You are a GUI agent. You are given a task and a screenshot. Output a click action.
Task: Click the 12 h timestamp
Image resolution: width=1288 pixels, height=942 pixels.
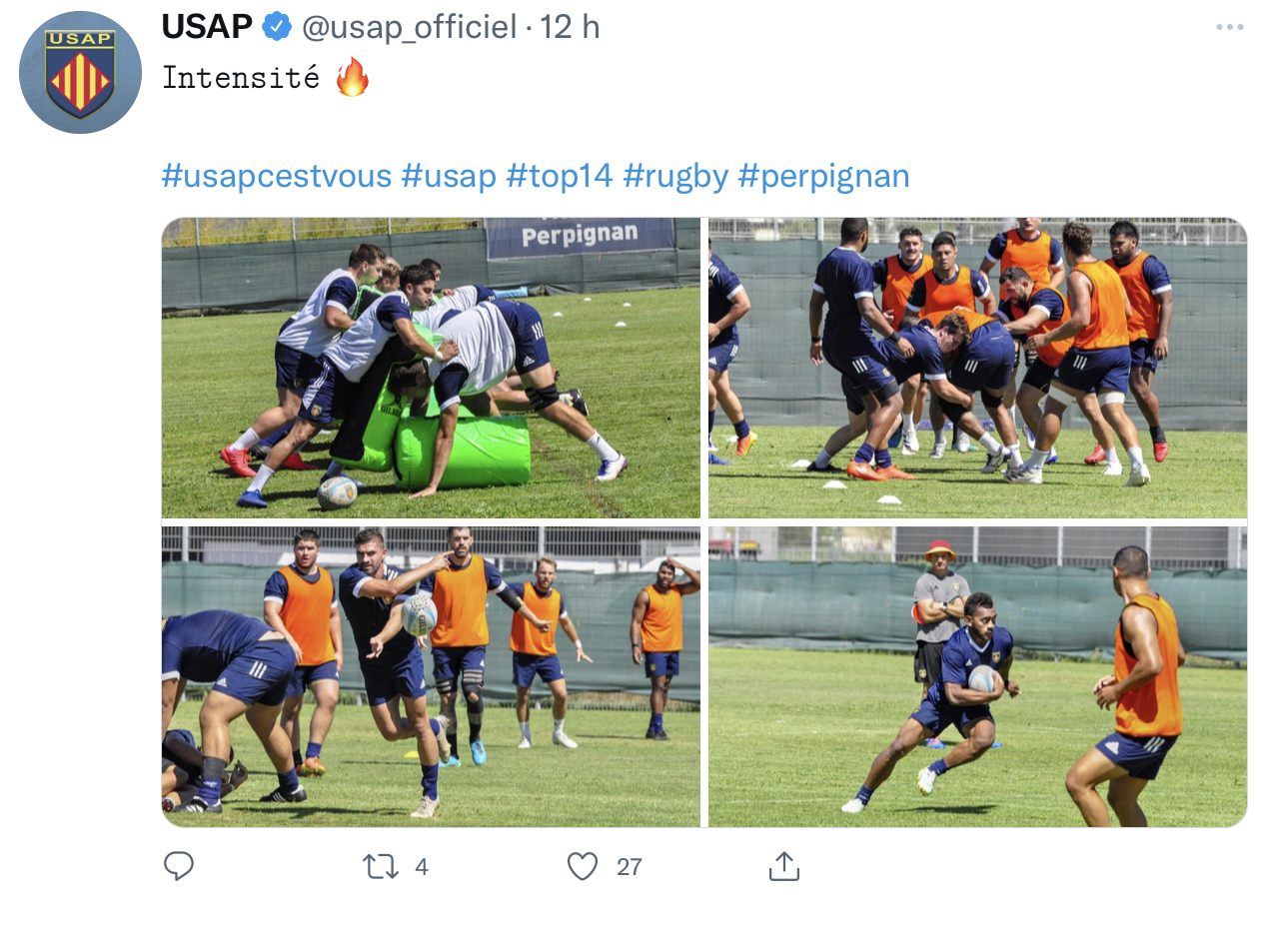click(571, 27)
